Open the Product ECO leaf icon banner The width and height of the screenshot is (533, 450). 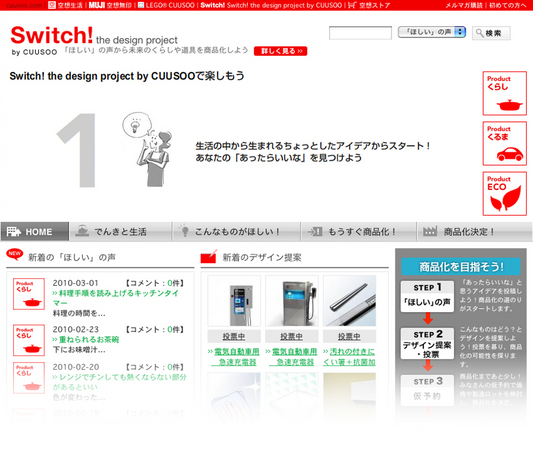tap(504, 194)
